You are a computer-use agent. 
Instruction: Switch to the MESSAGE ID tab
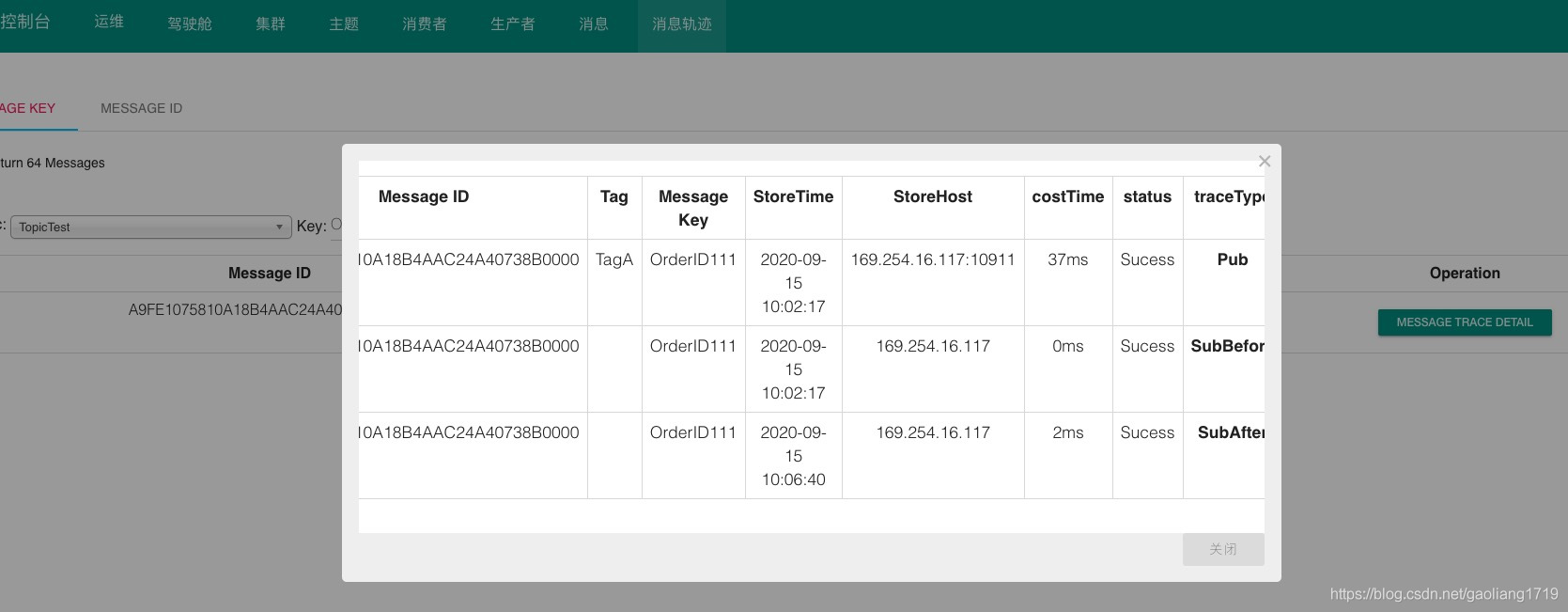[141, 108]
